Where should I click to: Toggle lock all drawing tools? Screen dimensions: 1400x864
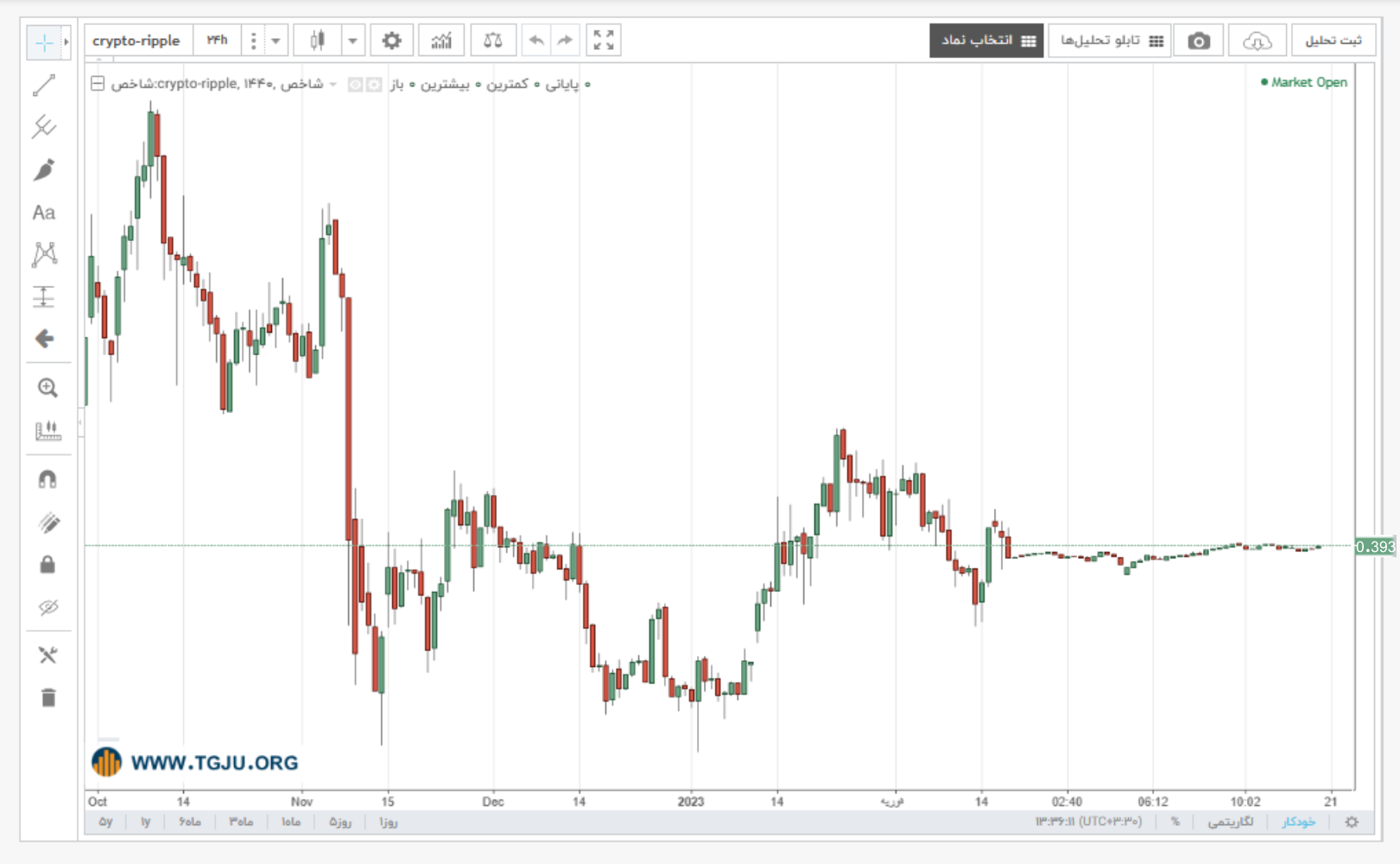coord(48,564)
